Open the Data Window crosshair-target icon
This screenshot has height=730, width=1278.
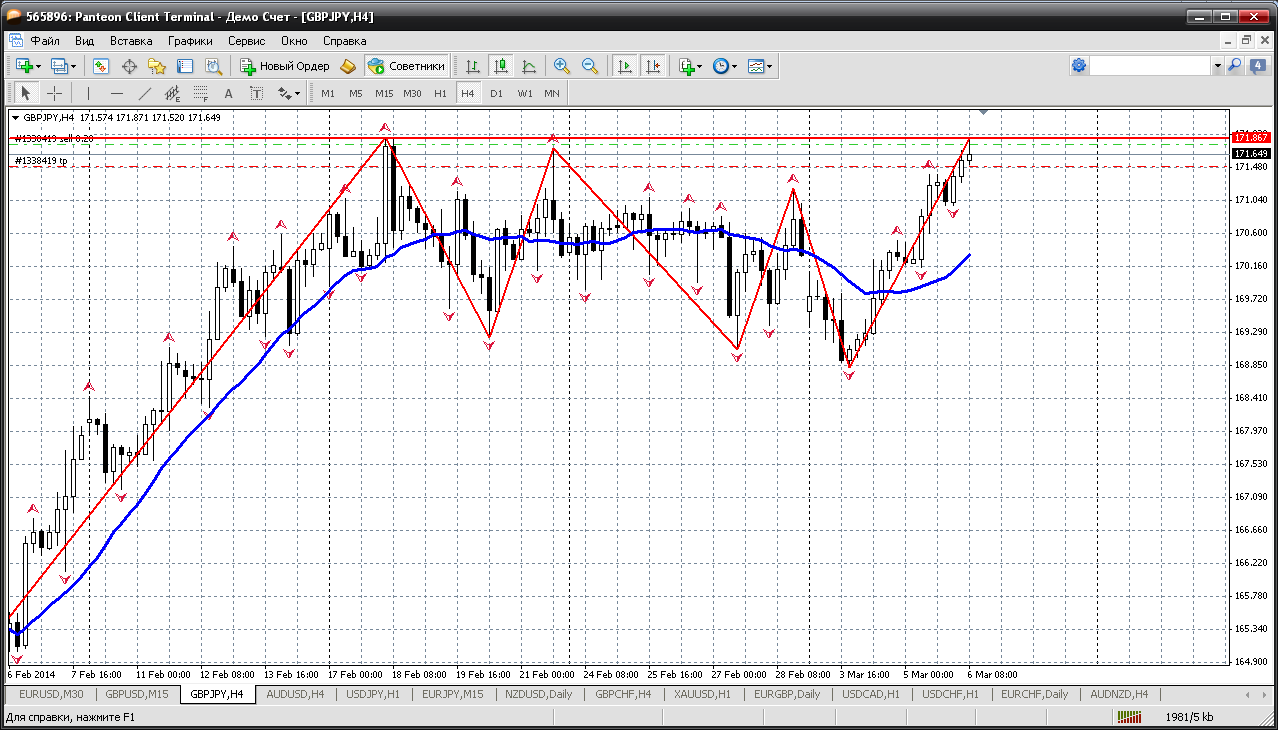pos(129,66)
